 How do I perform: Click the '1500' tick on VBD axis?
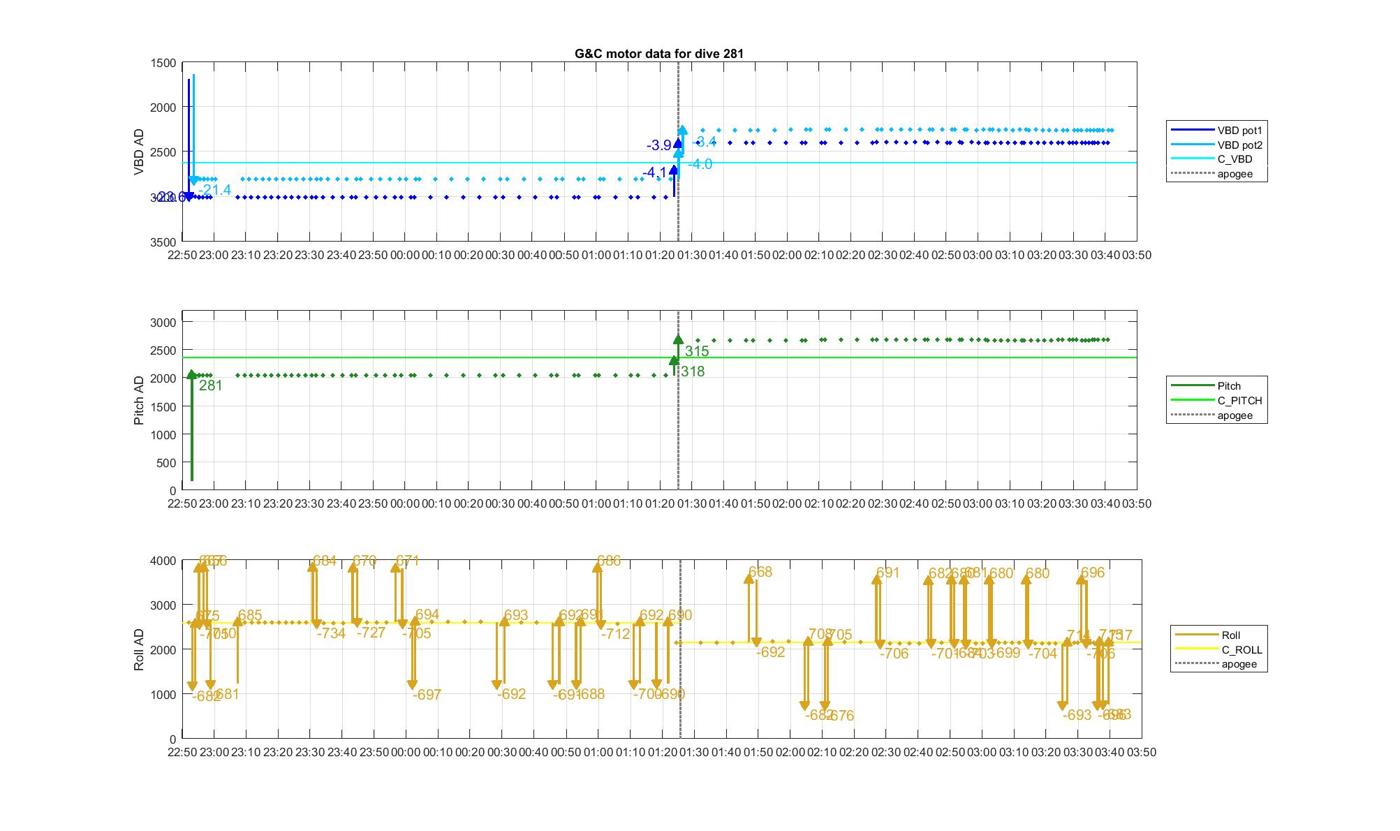pyautogui.click(x=164, y=63)
